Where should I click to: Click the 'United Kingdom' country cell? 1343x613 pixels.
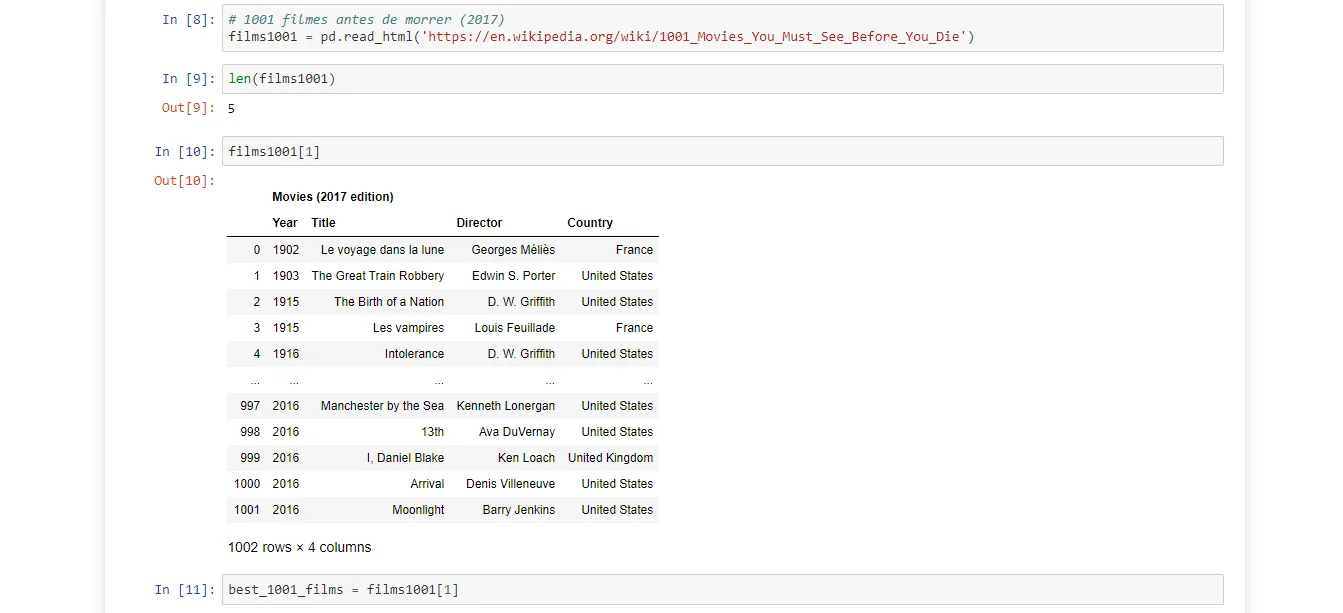610,458
